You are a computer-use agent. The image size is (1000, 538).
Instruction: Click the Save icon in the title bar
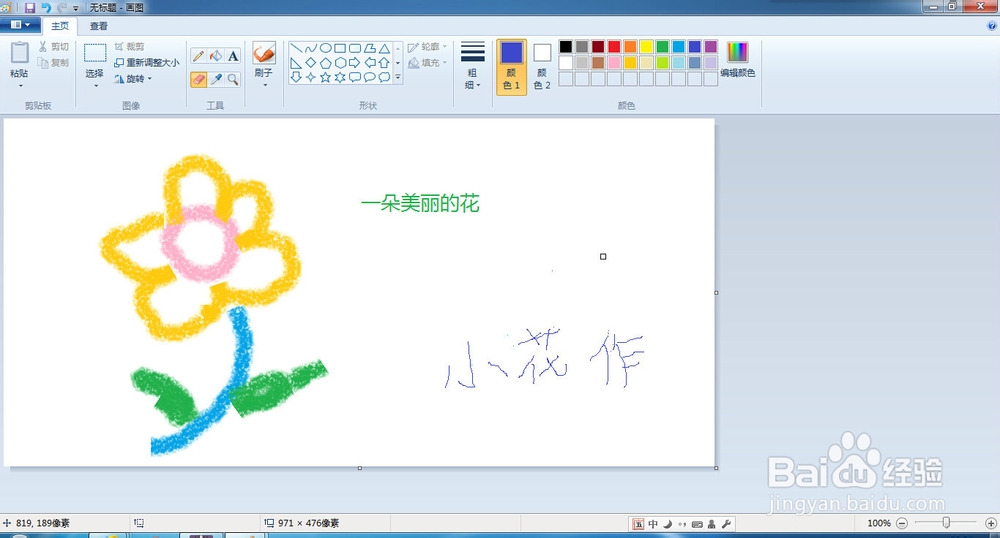[30, 8]
